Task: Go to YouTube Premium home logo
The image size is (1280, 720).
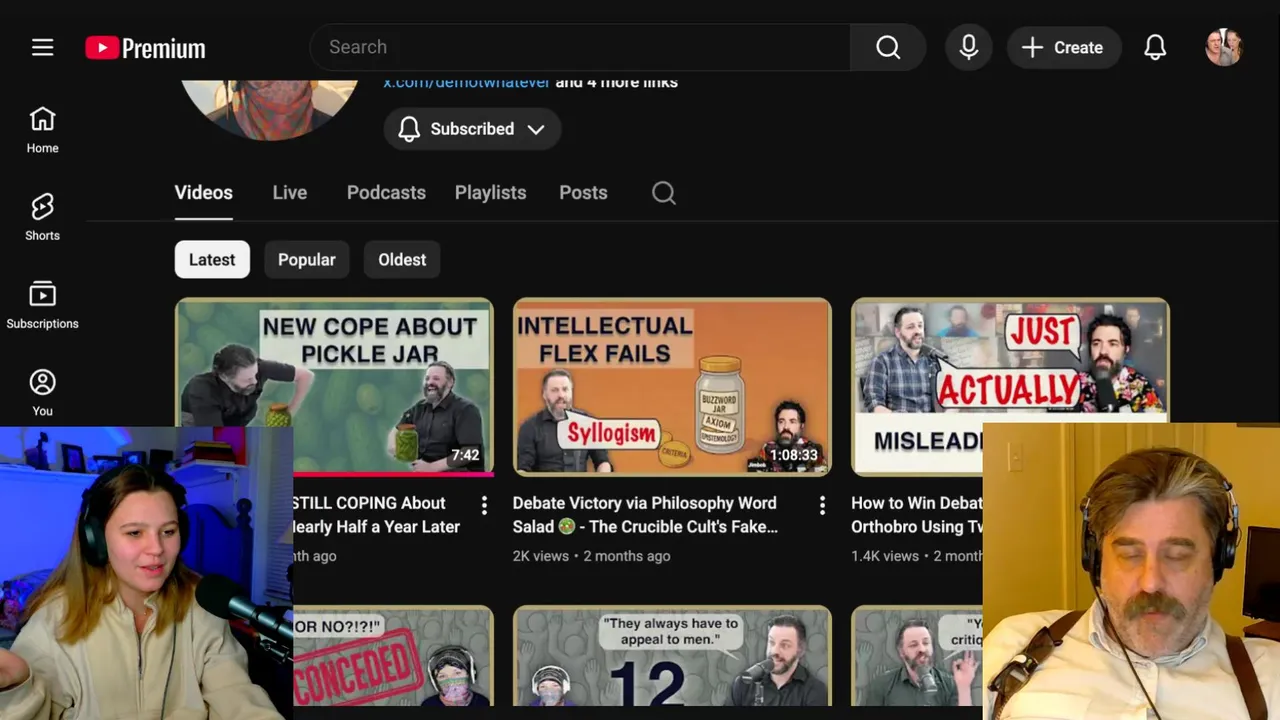Action: (x=145, y=48)
